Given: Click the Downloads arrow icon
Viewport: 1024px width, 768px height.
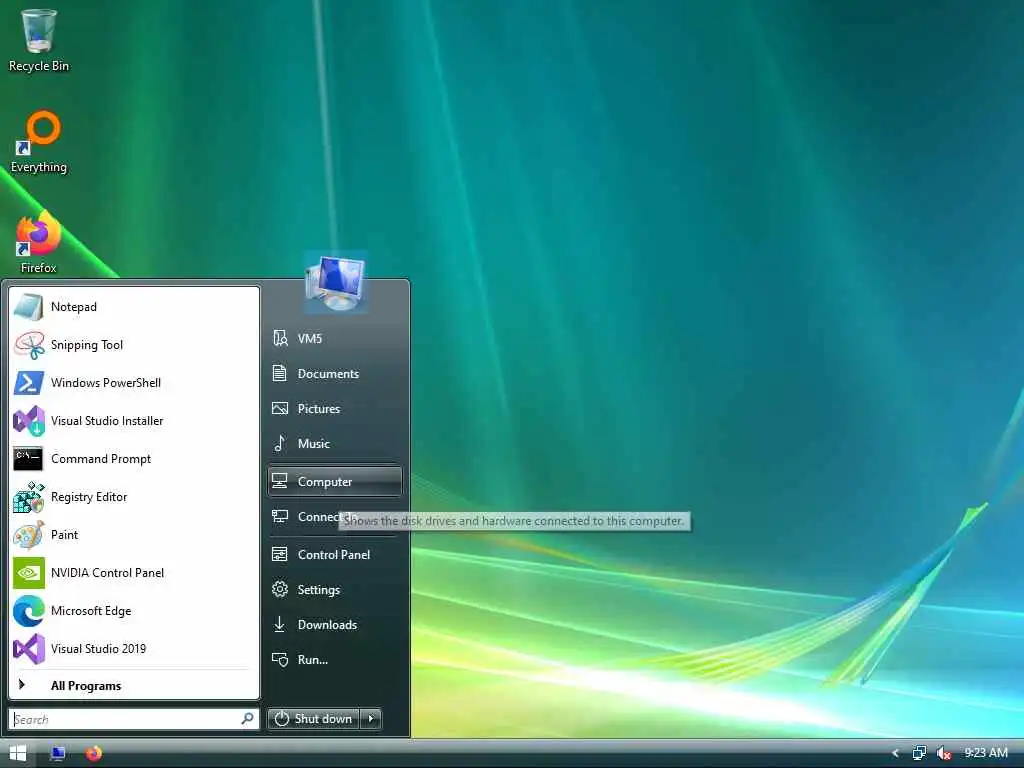Looking at the screenshot, I should click(280, 624).
